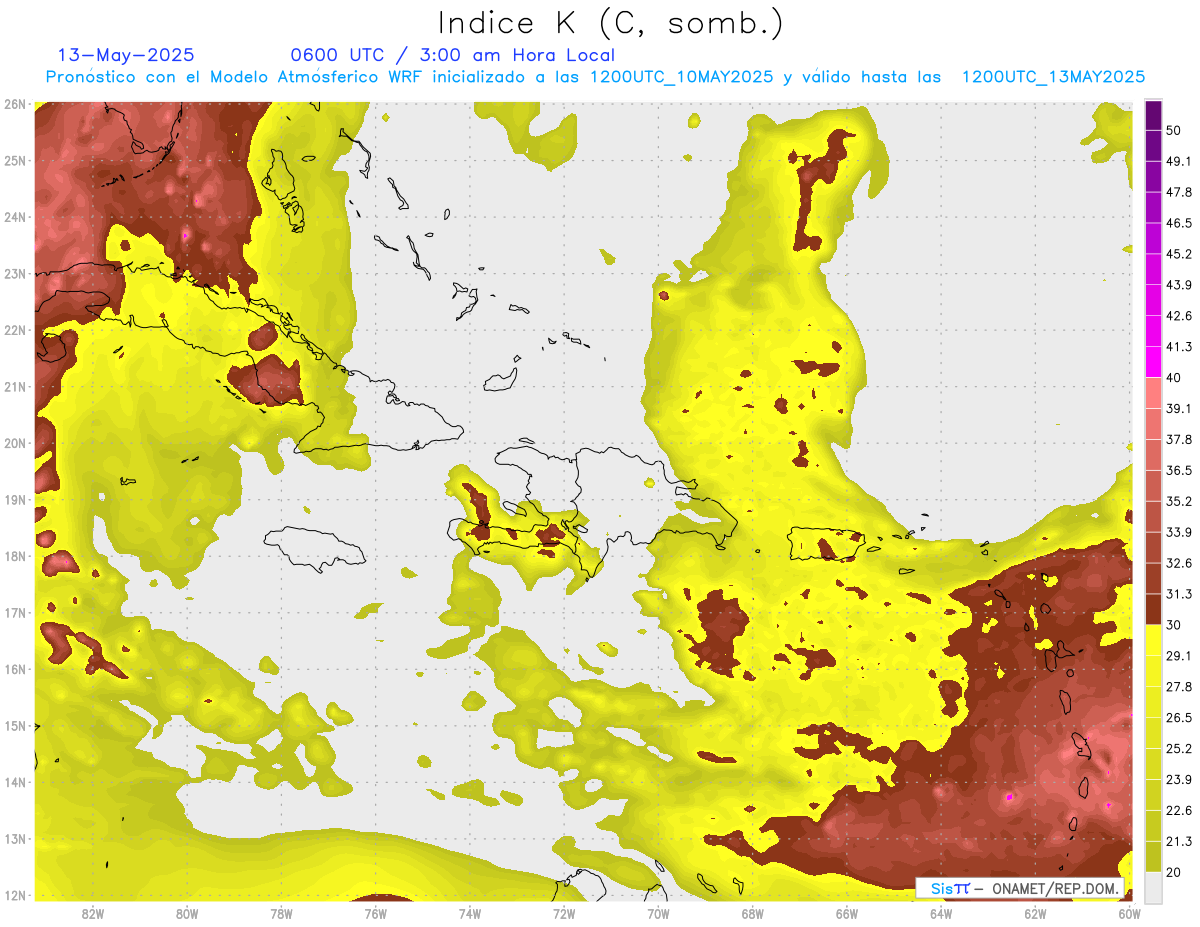This screenshot has height=927, width=1200.
Task: Click the colorbar value "46.5"
Action: [1180, 223]
